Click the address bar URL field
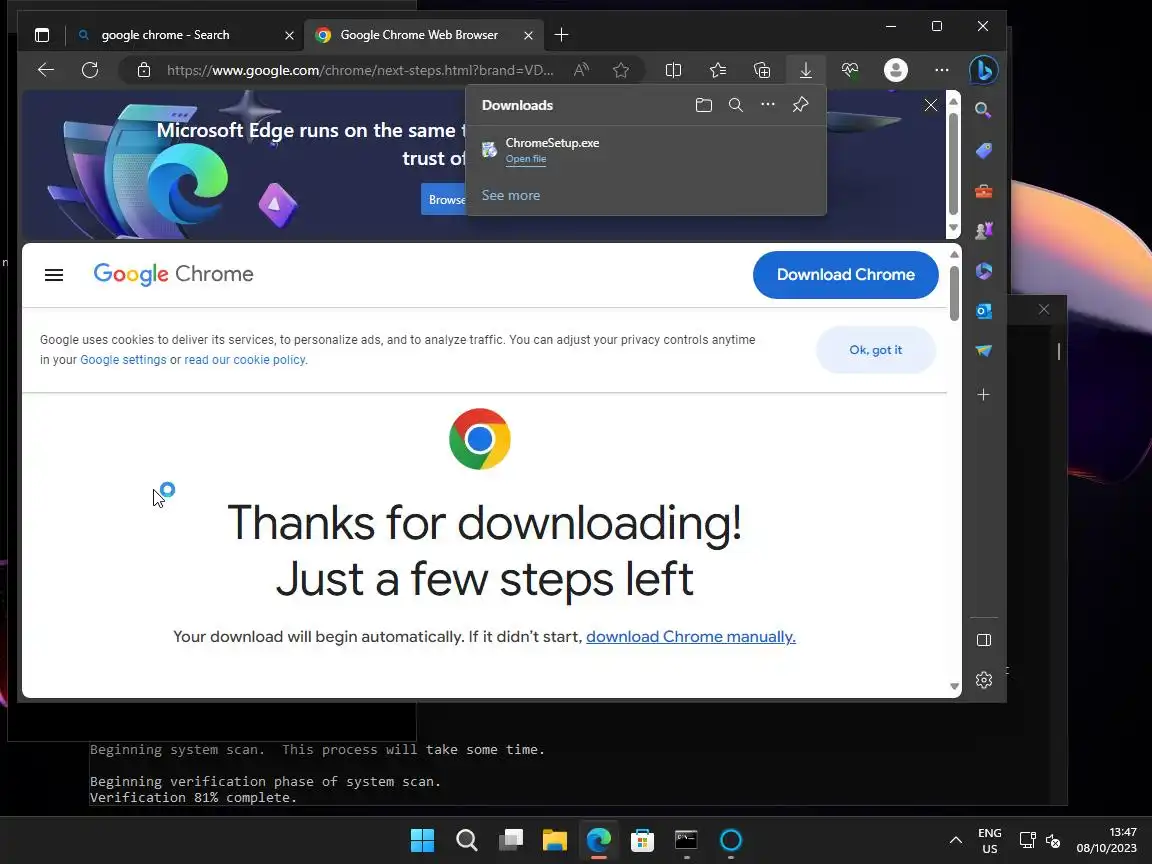This screenshot has width=1152, height=864. point(360,70)
